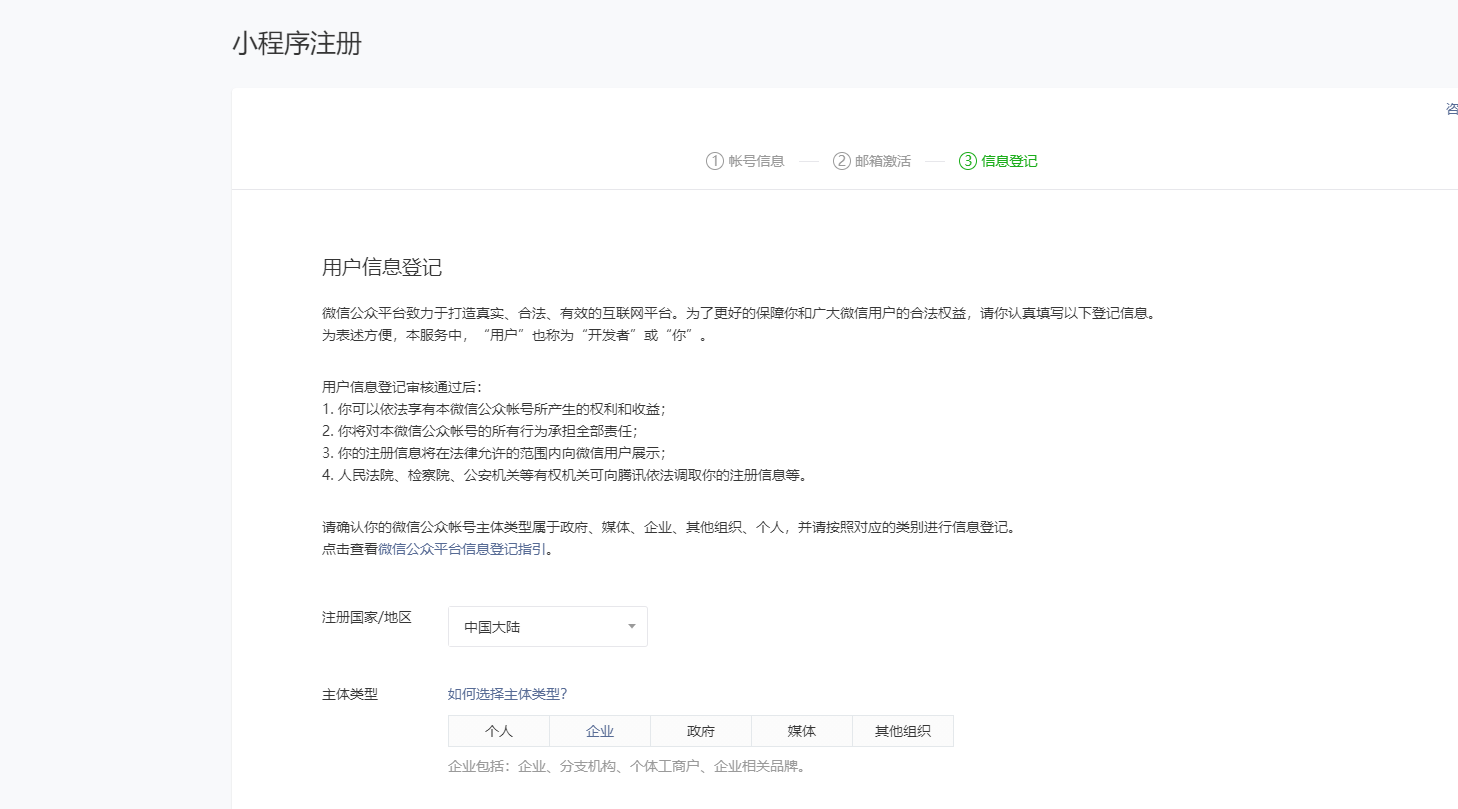The height and width of the screenshot is (809, 1458).
Task: Click the dropdown arrow beside 中国大陆
Action: [630, 626]
